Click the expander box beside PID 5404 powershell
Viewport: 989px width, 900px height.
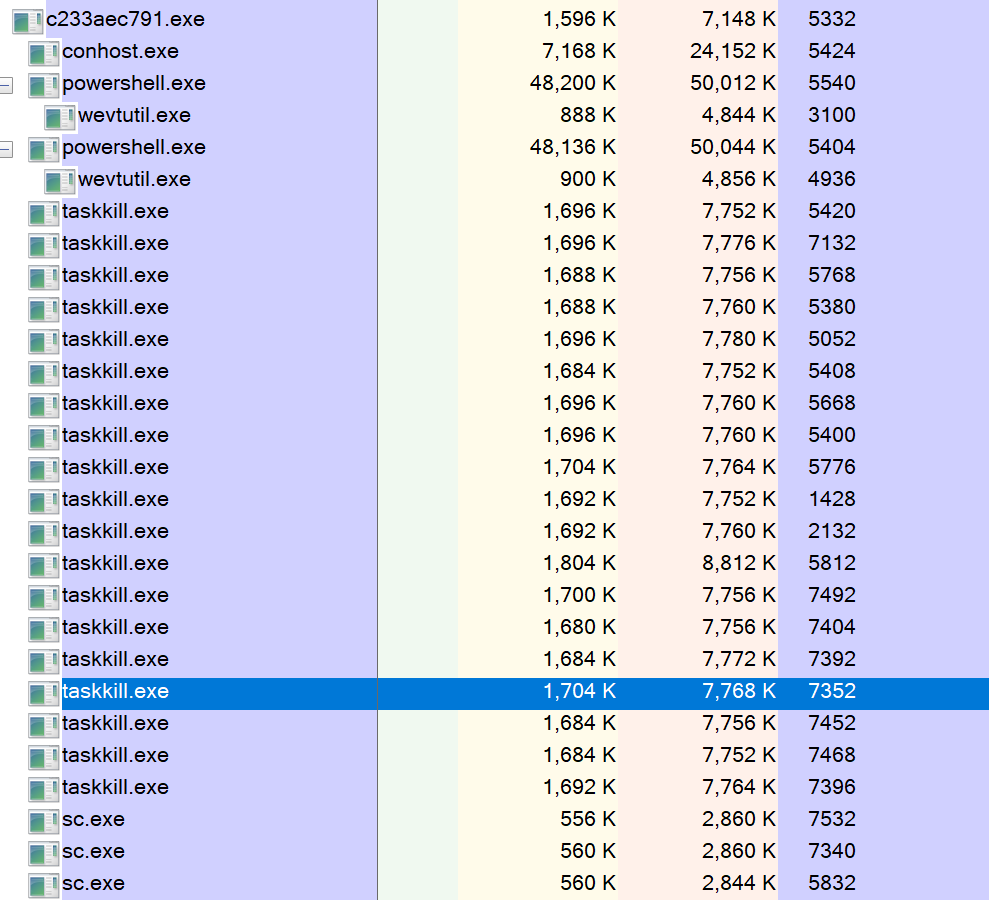pos(7,147)
